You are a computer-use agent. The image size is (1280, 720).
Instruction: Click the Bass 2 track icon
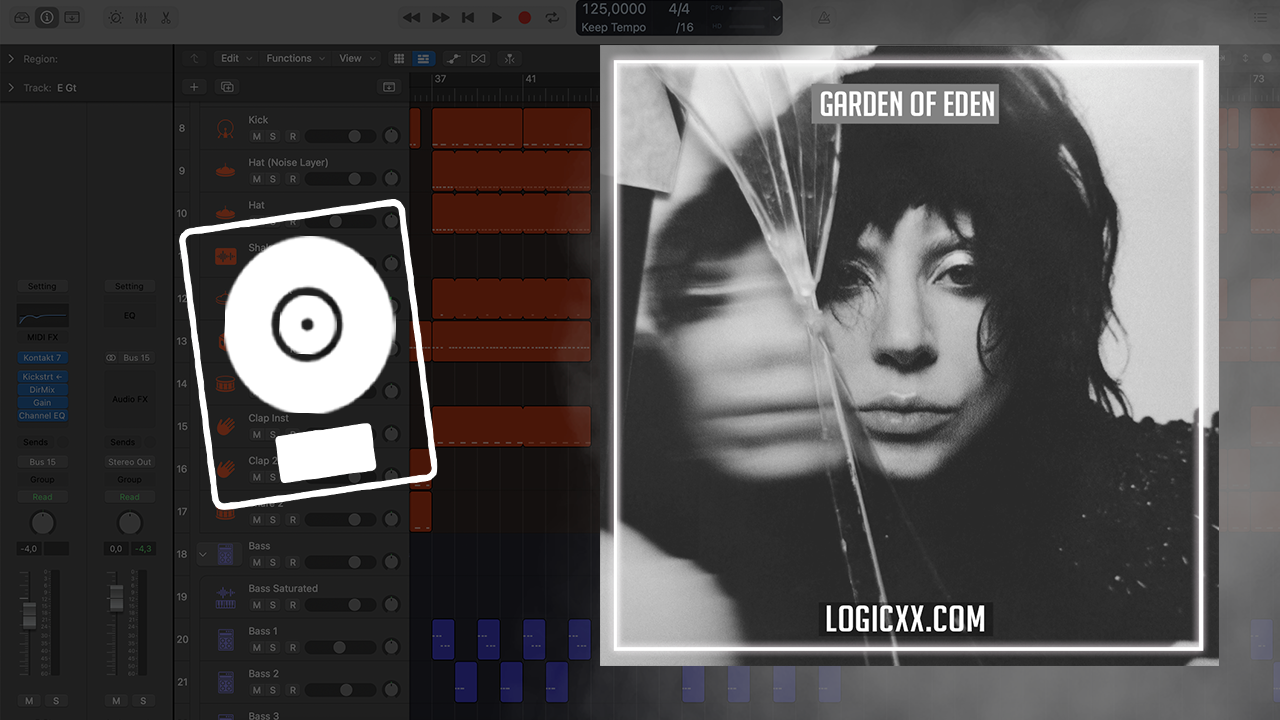point(226,681)
